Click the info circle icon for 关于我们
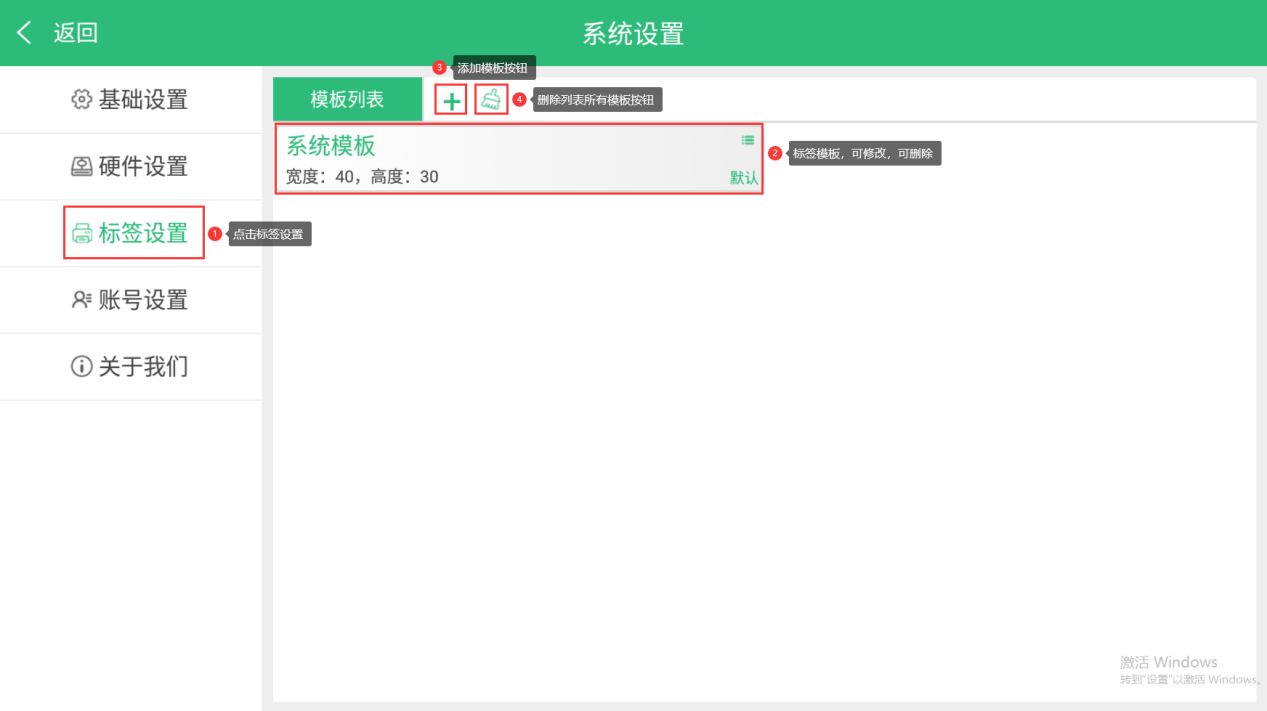 [81, 367]
